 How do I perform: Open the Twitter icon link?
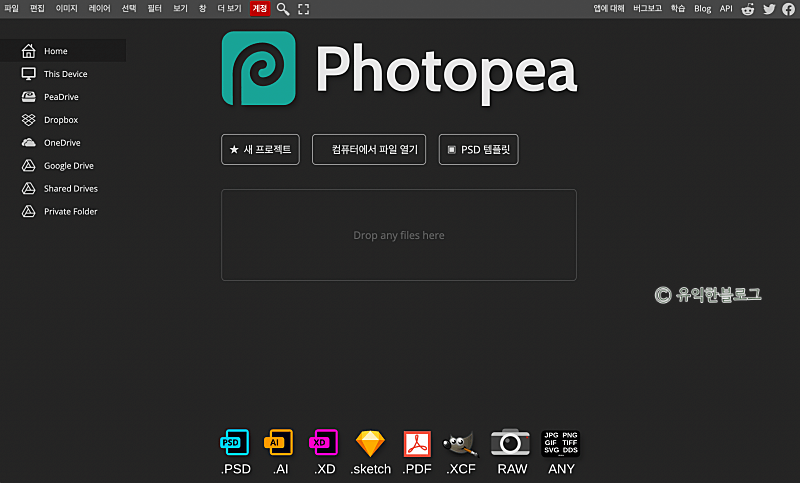pyautogui.click(x=769, y=9)
